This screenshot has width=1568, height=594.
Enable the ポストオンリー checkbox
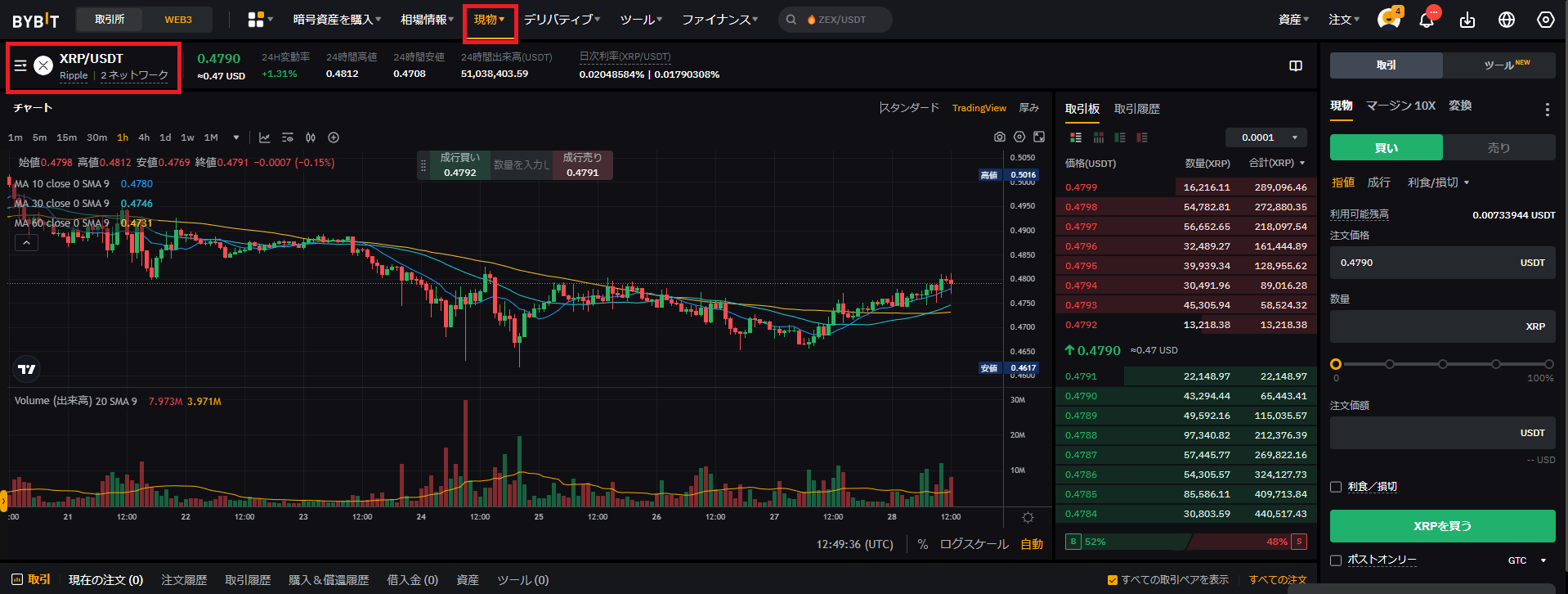pos(1336,560)
